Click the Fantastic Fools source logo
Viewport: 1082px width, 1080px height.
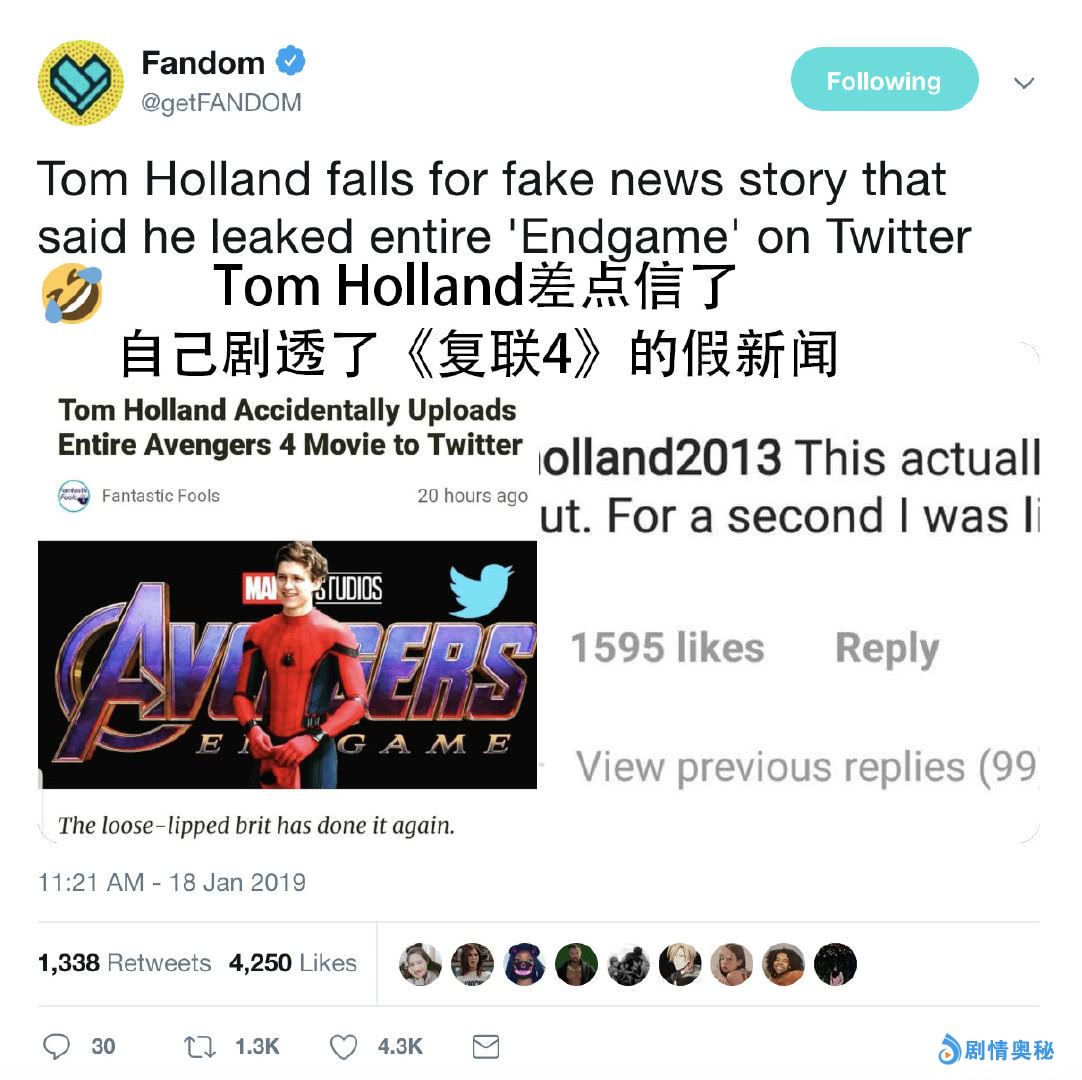coord(74,495)
